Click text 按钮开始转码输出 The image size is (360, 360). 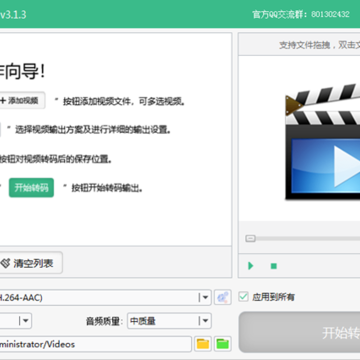[107, 188]
